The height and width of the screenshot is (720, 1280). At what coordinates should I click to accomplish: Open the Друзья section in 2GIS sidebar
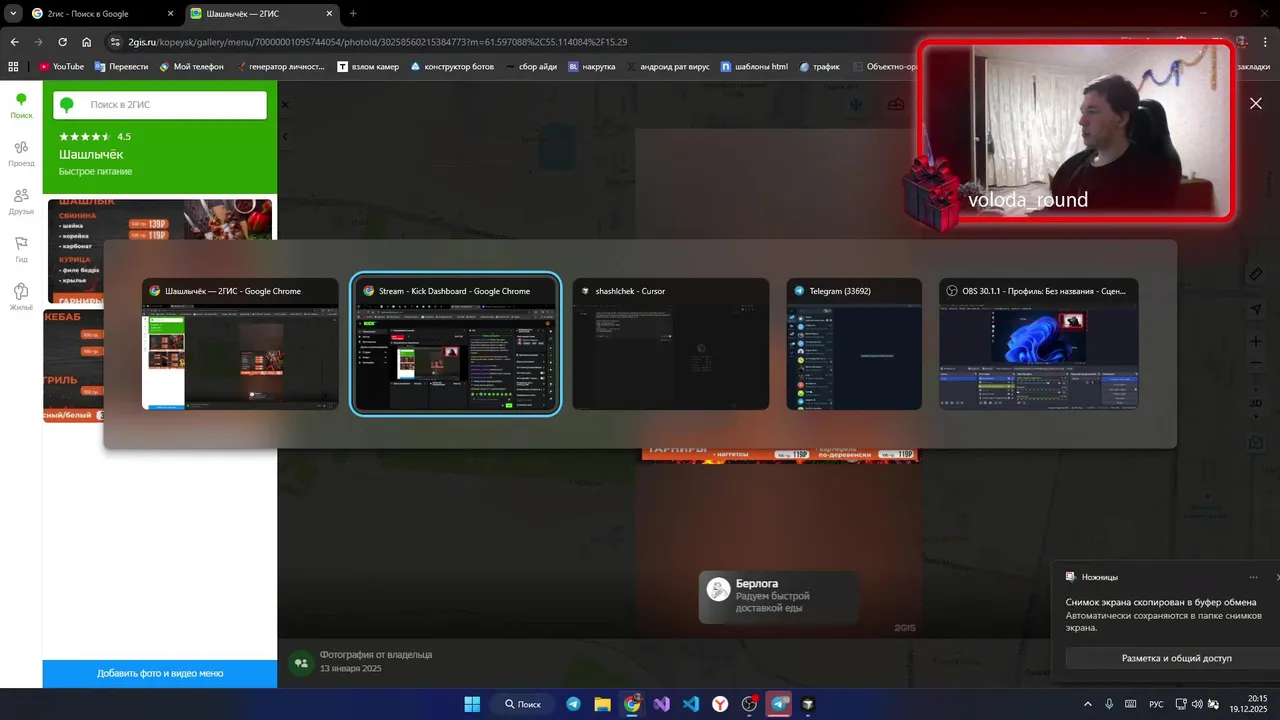pos(21,201)
